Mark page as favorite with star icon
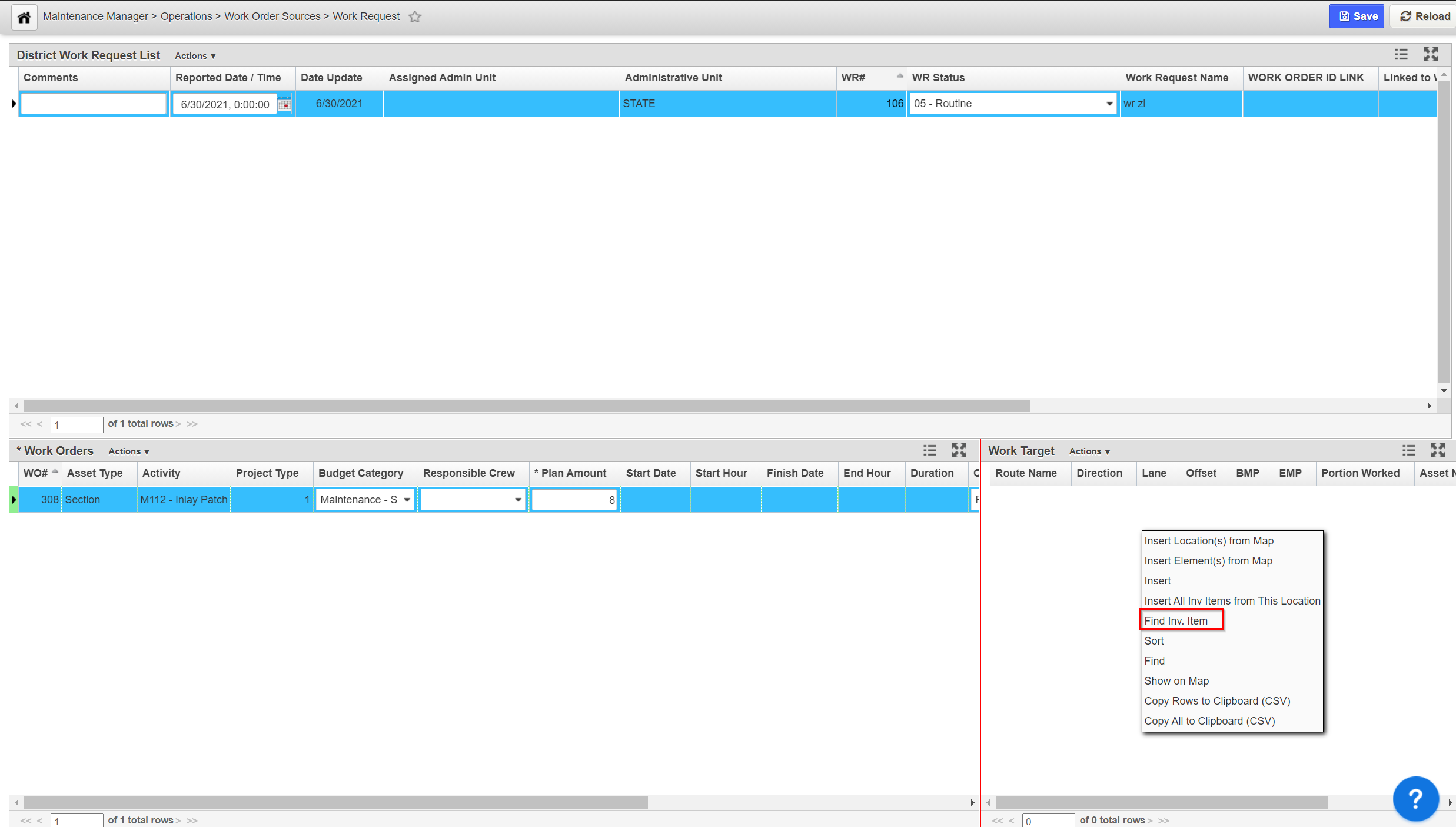This screenshot has height=827, width=1456. click(x=415, y=16)
